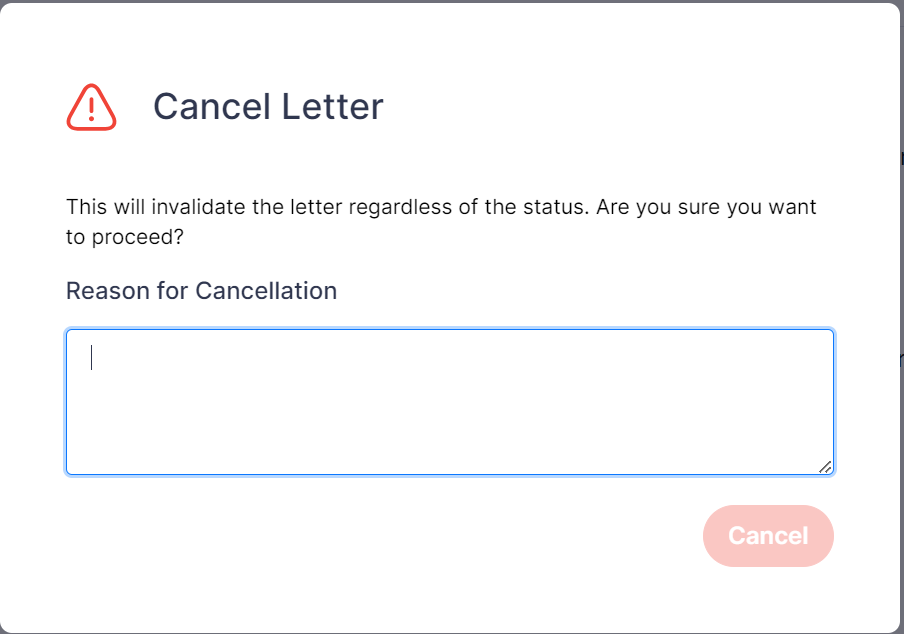The height and width of the screenshot is (634, 904).
Task: Click the Cancel Letter dialog heading
Action: [268, 107]
